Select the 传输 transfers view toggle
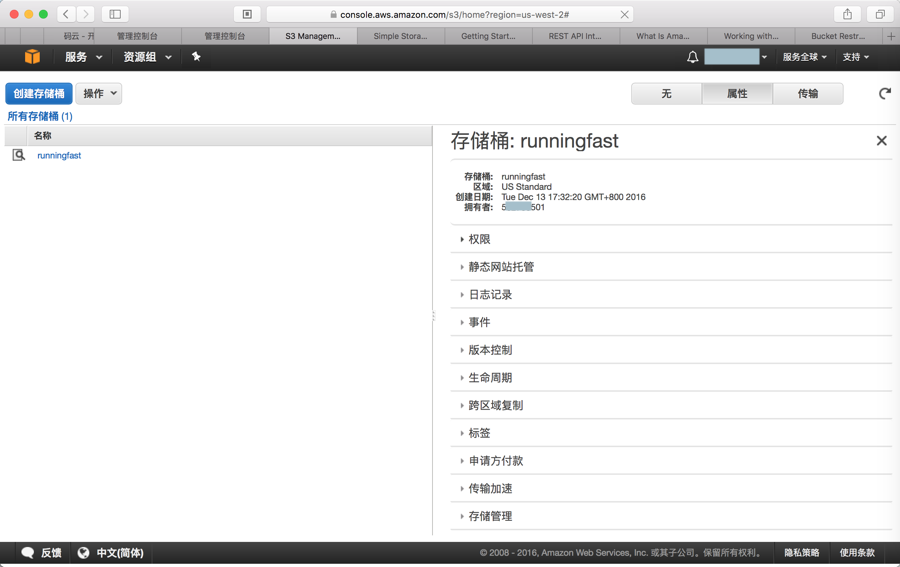Viewport: 900px width, 567px height. [x=808, y=94]
